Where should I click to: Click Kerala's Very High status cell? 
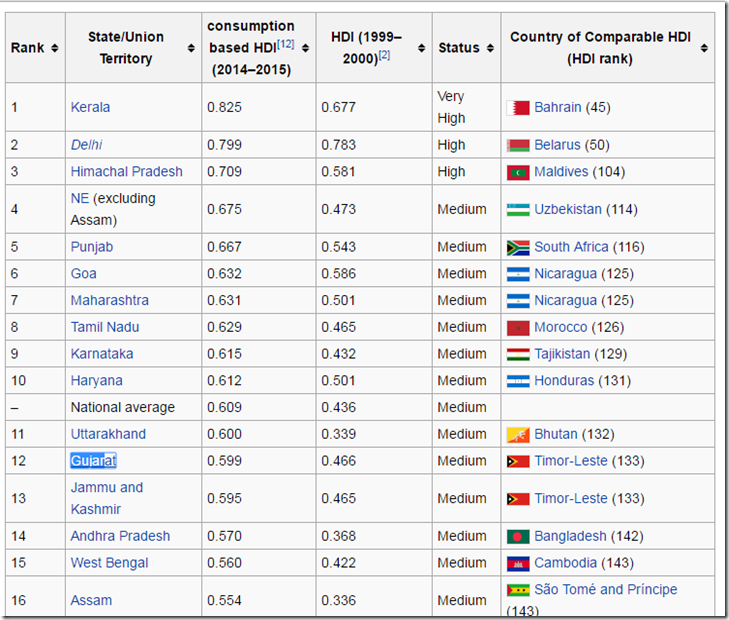(466, 107)
